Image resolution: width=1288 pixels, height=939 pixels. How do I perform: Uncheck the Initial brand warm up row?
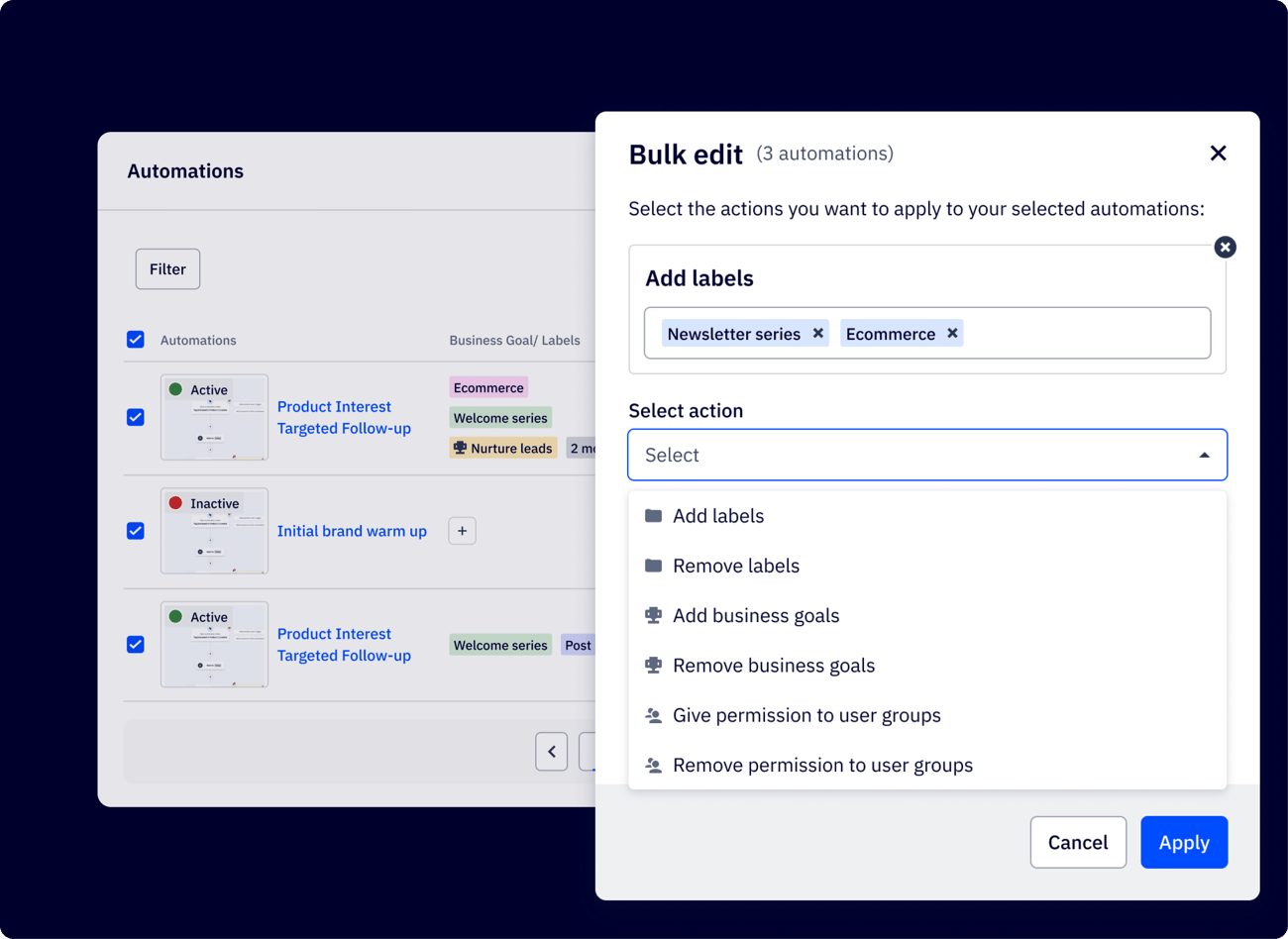point(135,531)
